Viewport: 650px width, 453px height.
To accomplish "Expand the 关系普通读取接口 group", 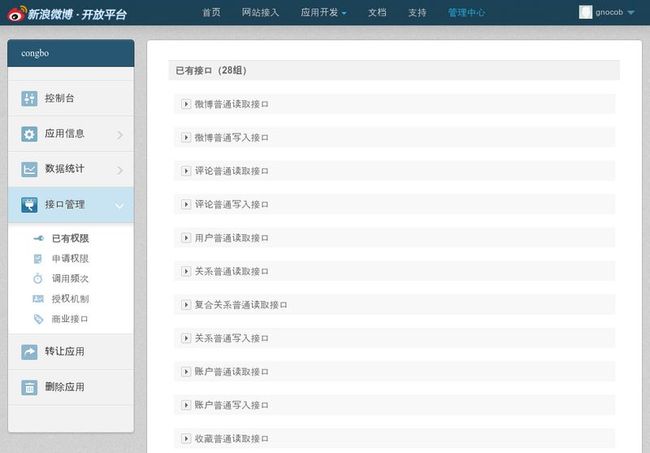I will 186,271.
